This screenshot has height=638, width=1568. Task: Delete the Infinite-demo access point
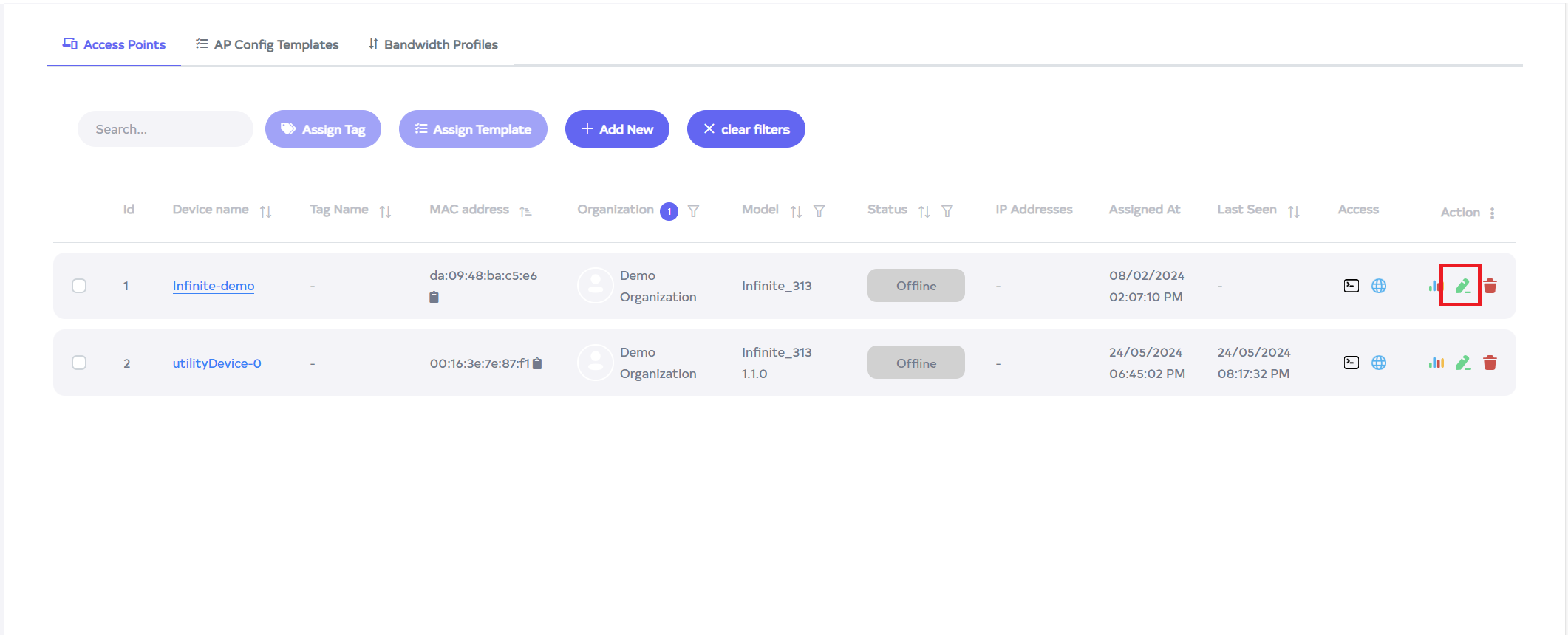click(1490, 286)
